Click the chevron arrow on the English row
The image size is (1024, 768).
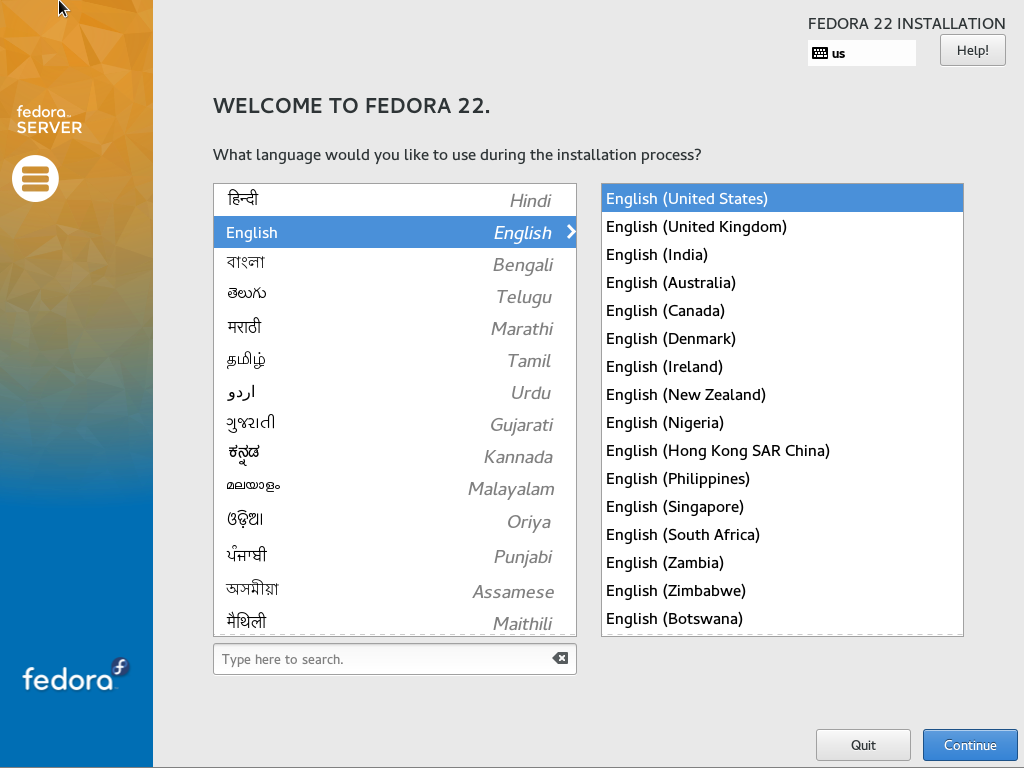pos(571,232)
